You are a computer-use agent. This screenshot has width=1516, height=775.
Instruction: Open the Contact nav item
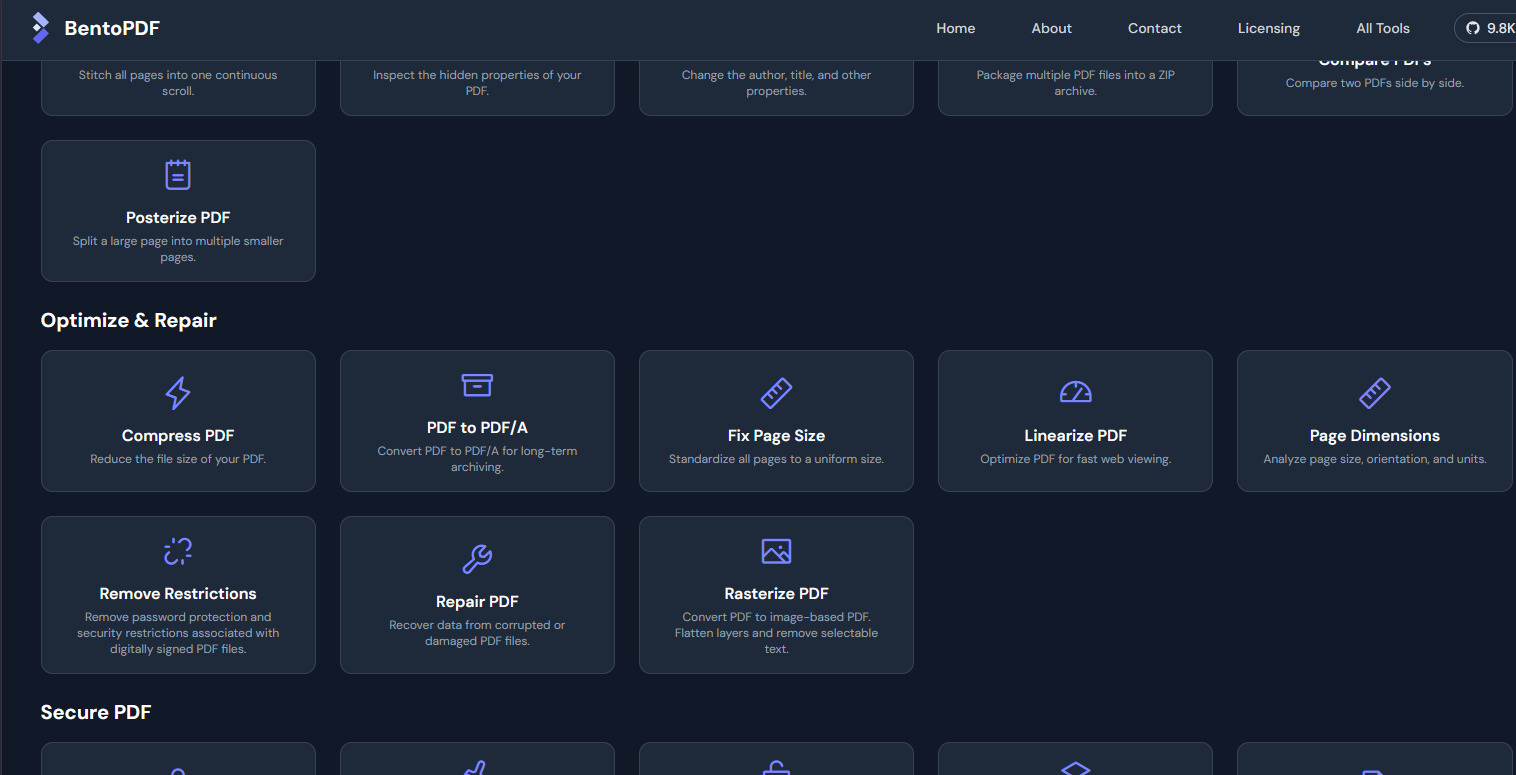click(x=1154, y=28)
